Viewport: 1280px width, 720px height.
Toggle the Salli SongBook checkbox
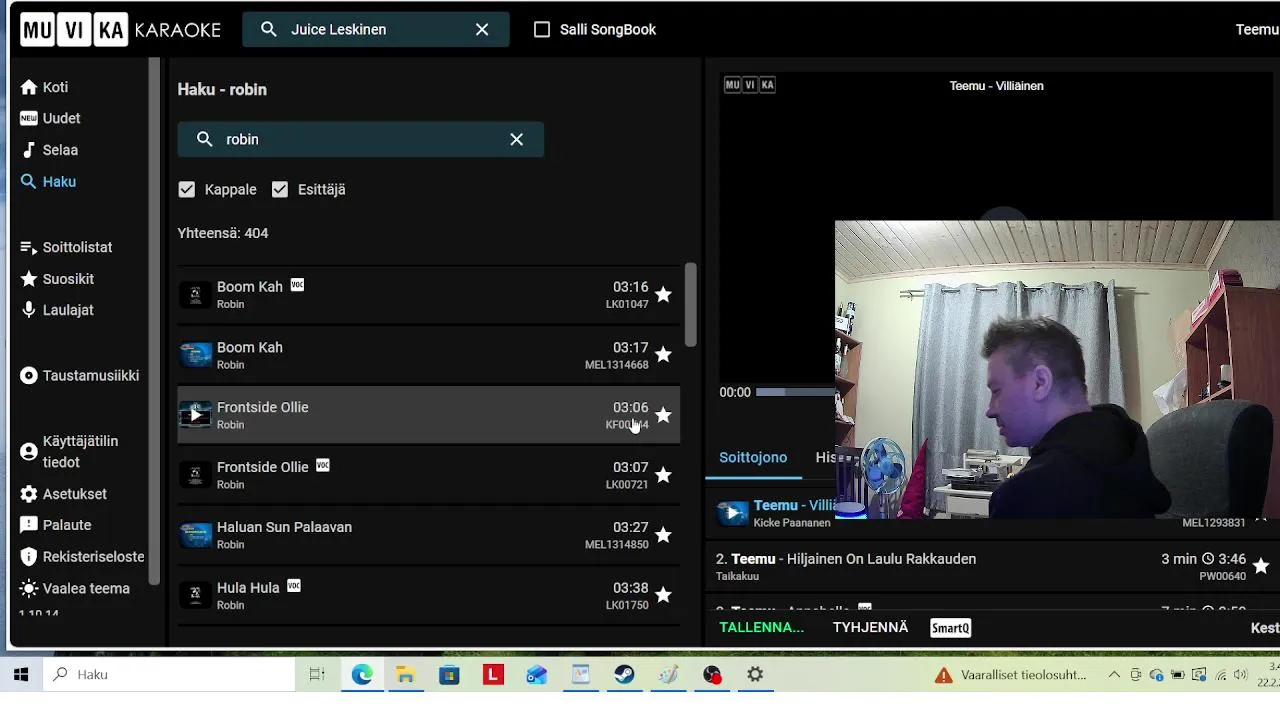[x=542, y=30]
